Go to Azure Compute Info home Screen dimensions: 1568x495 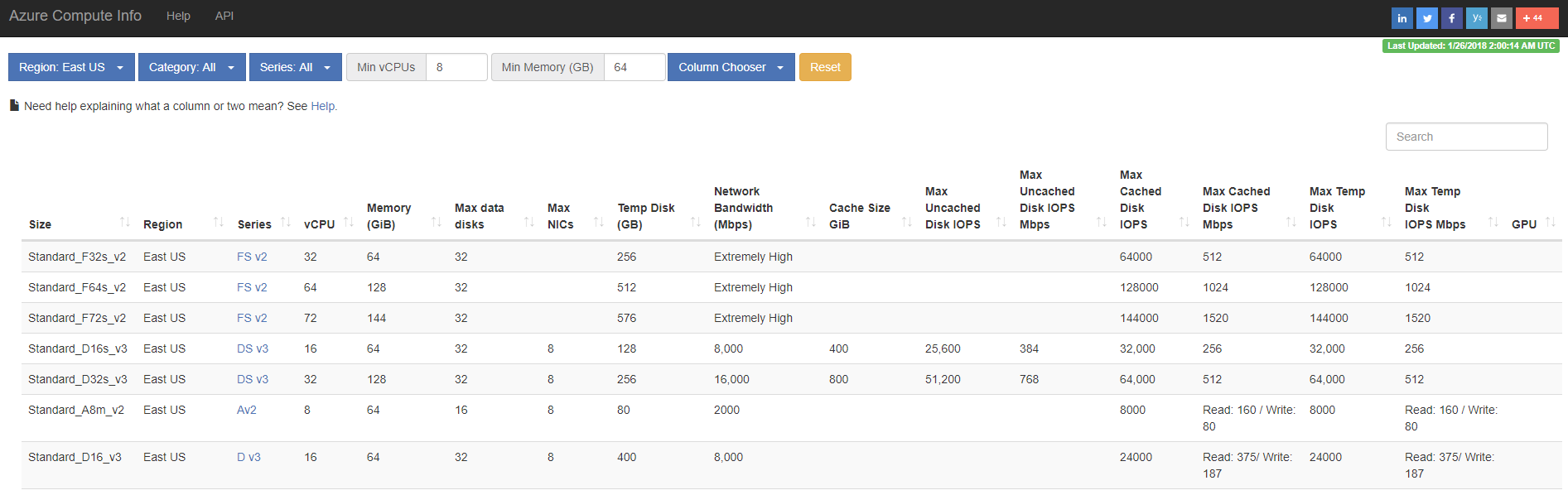(x=75, y=16)
